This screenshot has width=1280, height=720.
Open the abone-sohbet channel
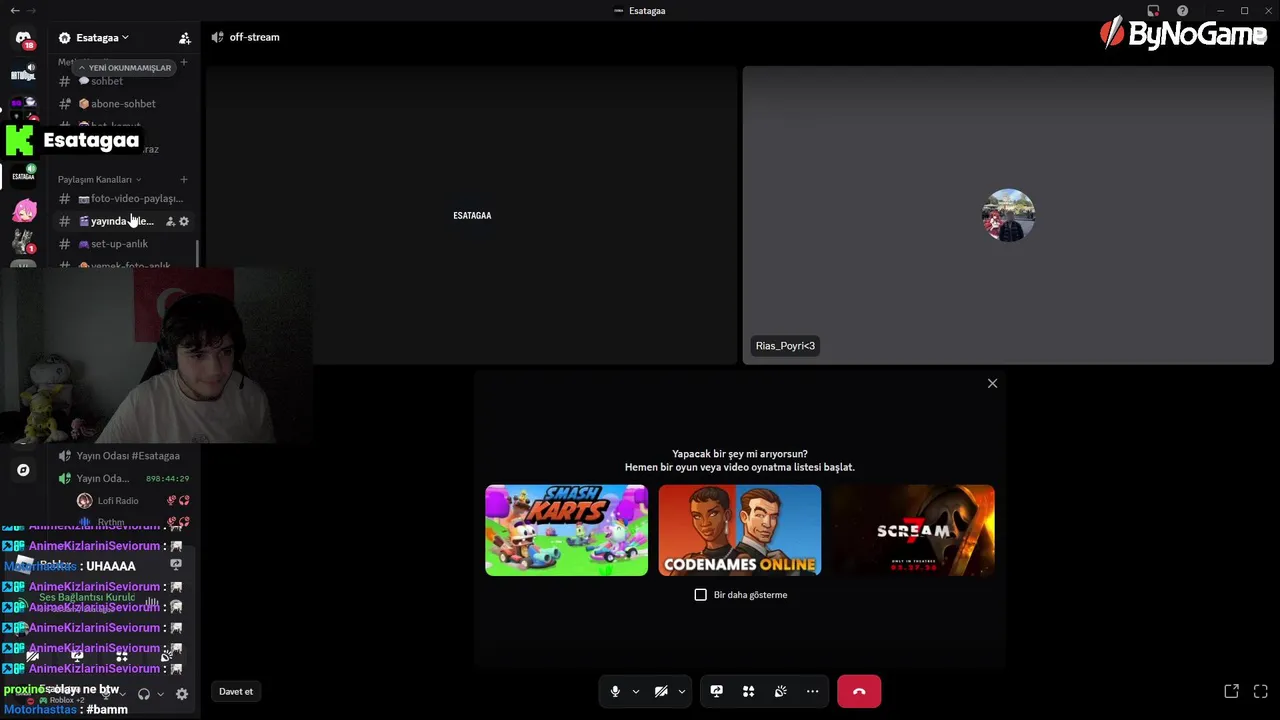122,104
